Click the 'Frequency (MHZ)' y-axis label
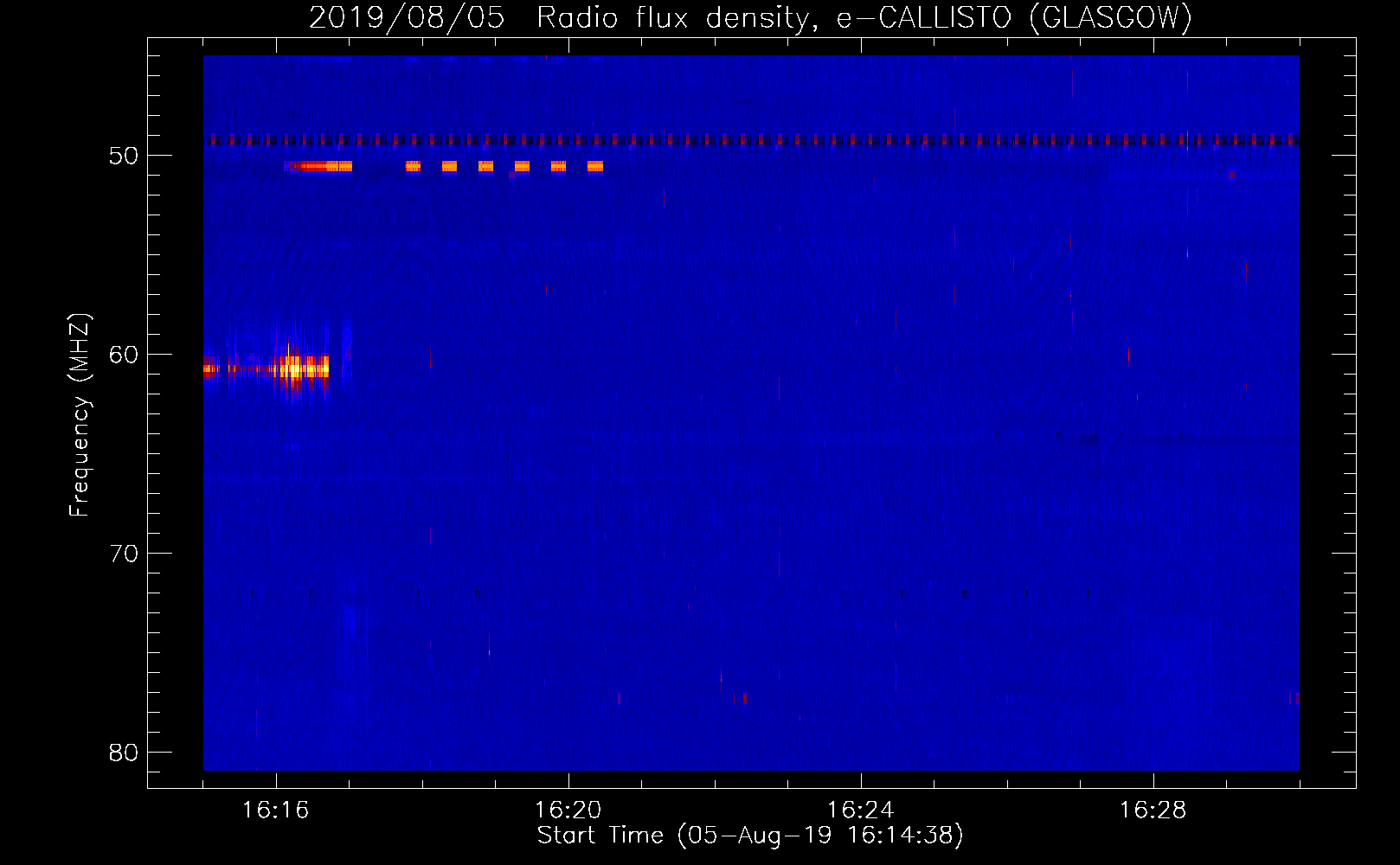Image resolution: width=1400 pixels, height=865 pixels. click(x=79, y=415)
